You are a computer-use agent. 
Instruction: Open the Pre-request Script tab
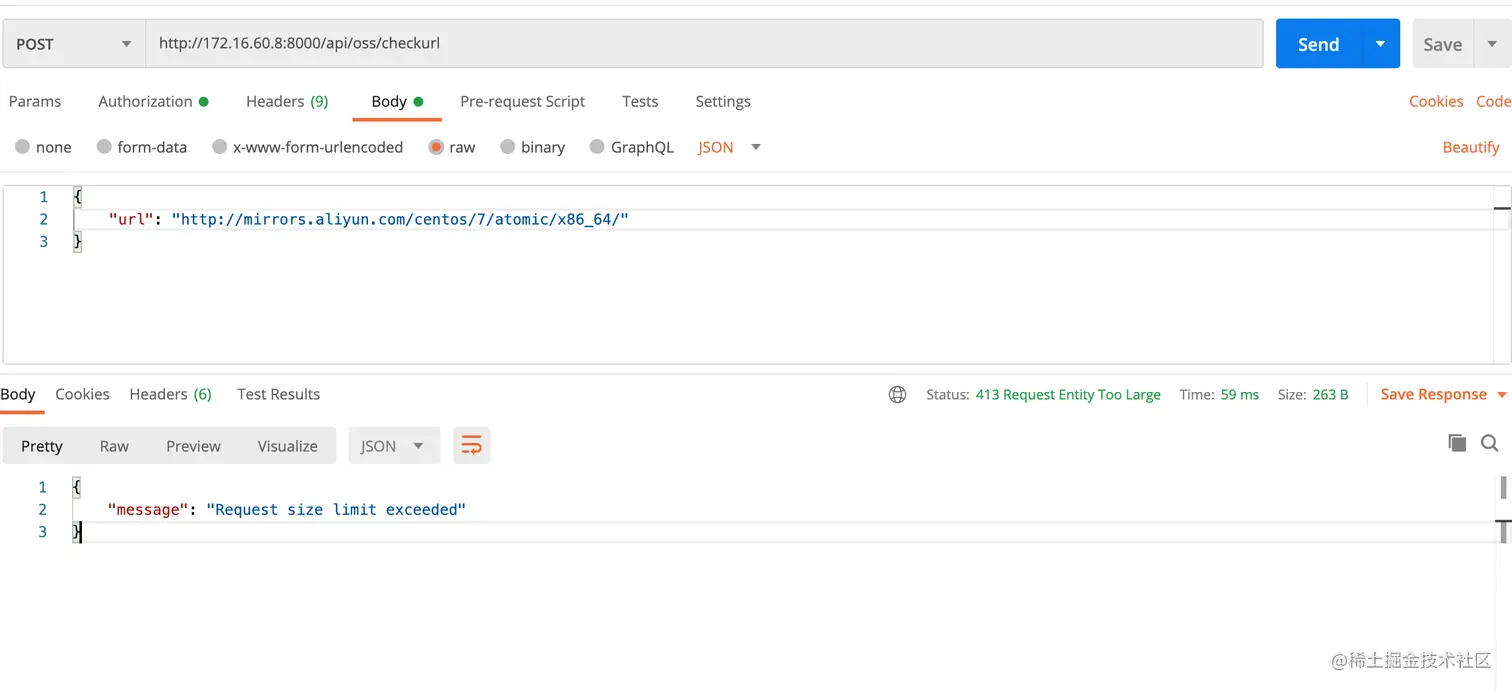(522, 101)
